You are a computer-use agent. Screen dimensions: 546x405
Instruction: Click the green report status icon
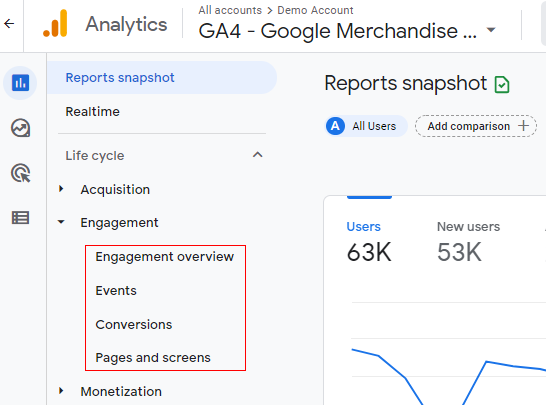(x=502, y=84)
